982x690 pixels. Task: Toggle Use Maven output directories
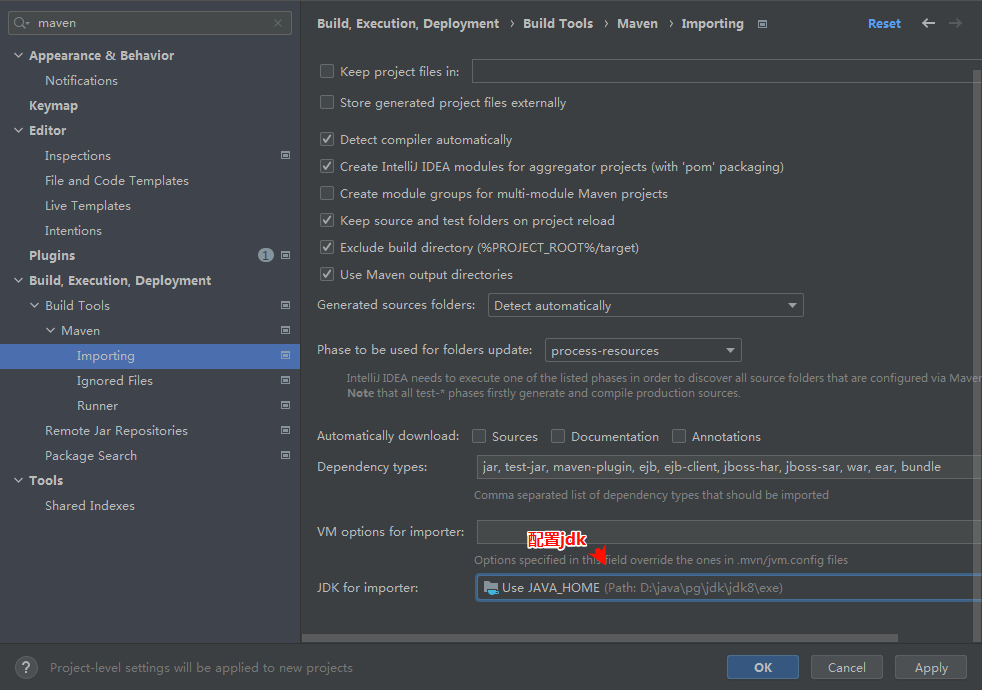(x=327, y=274)
